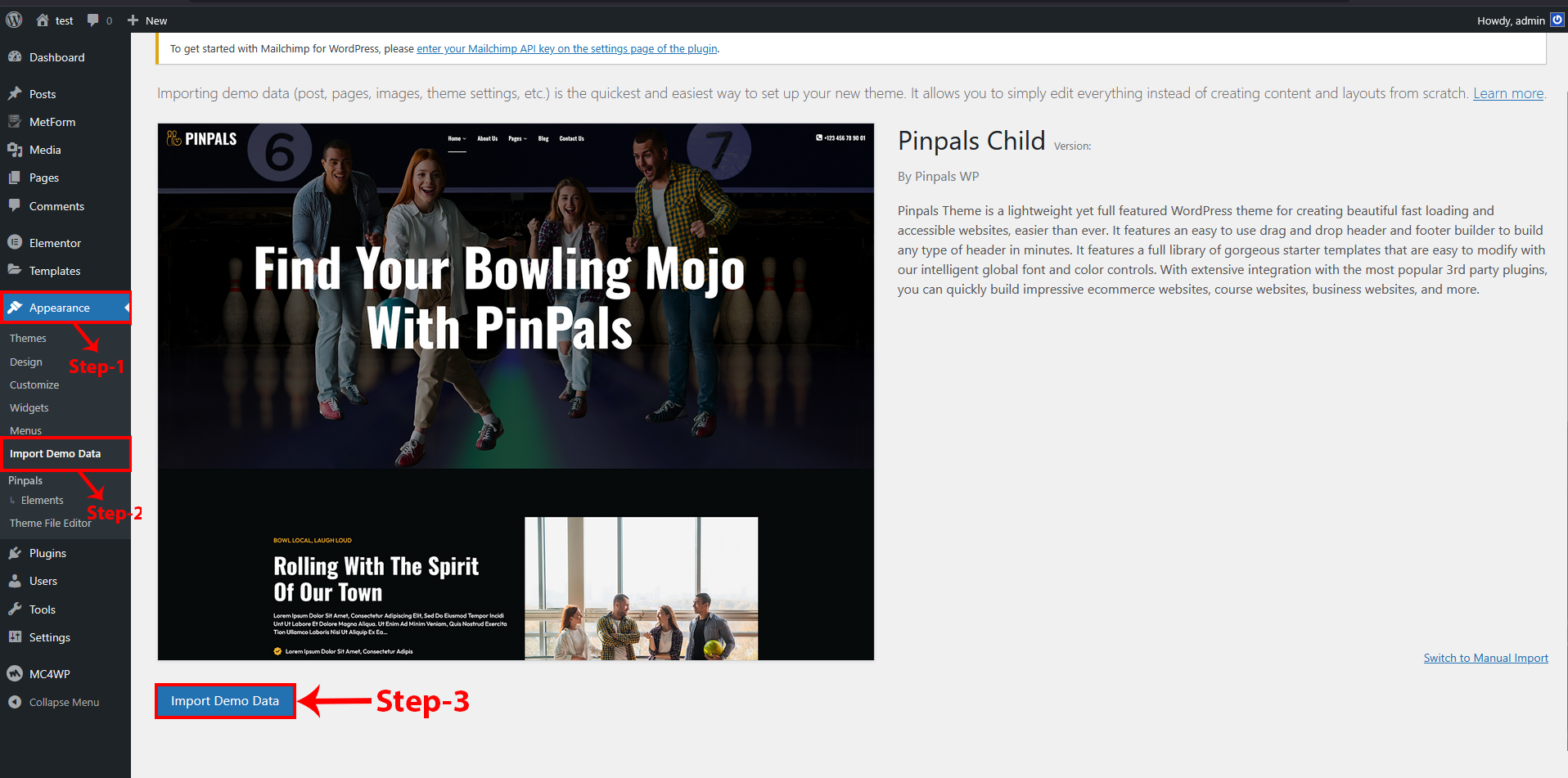Open the Settings sidebar icon
Screen dimensions: 1568x778
tap(15, 637)
